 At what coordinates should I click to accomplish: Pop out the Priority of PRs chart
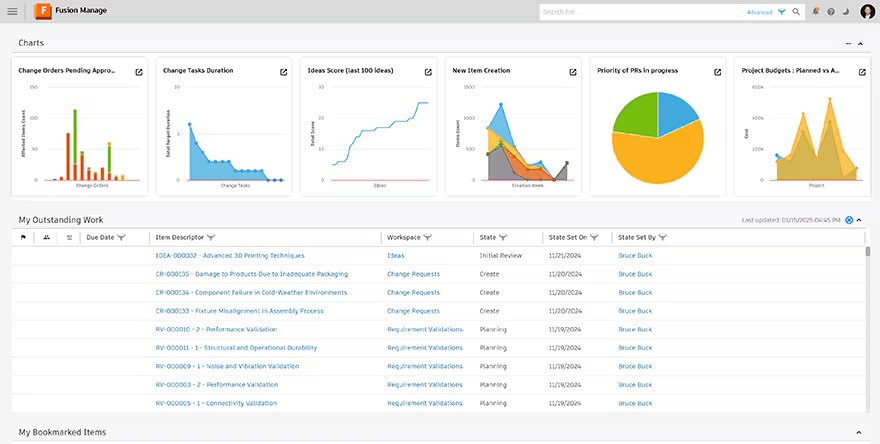pos(717,72)
